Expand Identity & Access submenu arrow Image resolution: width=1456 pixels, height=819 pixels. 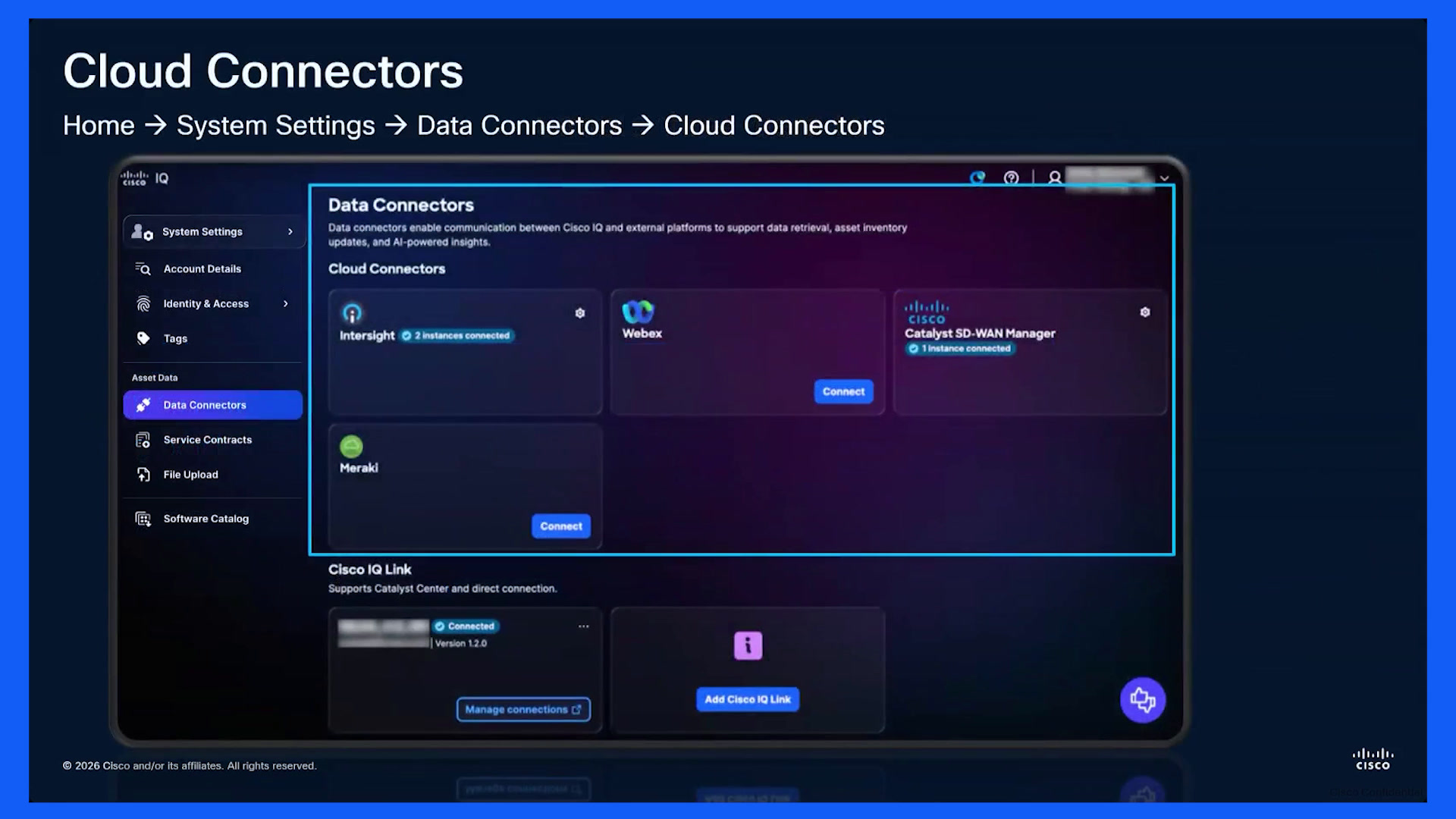coord(286,304)
